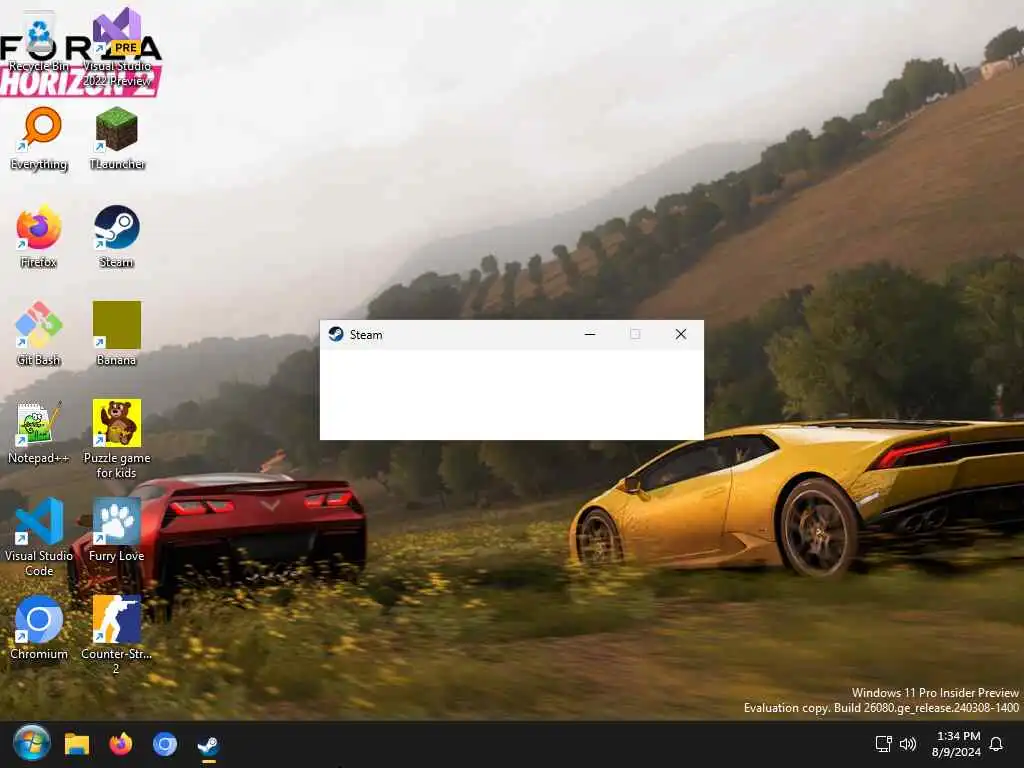
Task: Select the Banana desktop shortcut
Action: click(117, 334)
